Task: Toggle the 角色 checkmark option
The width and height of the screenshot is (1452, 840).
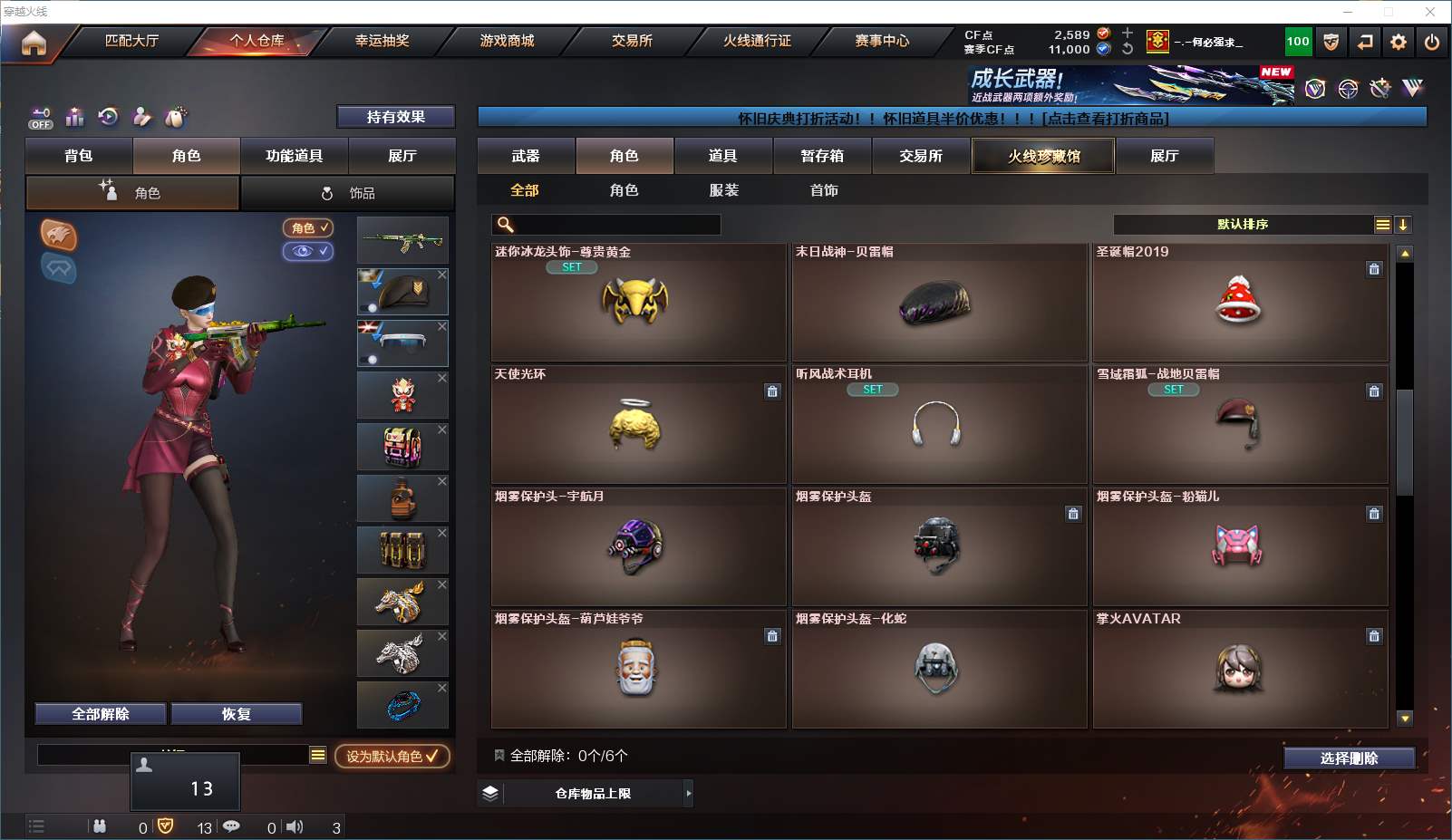Action: click(308, 228)
